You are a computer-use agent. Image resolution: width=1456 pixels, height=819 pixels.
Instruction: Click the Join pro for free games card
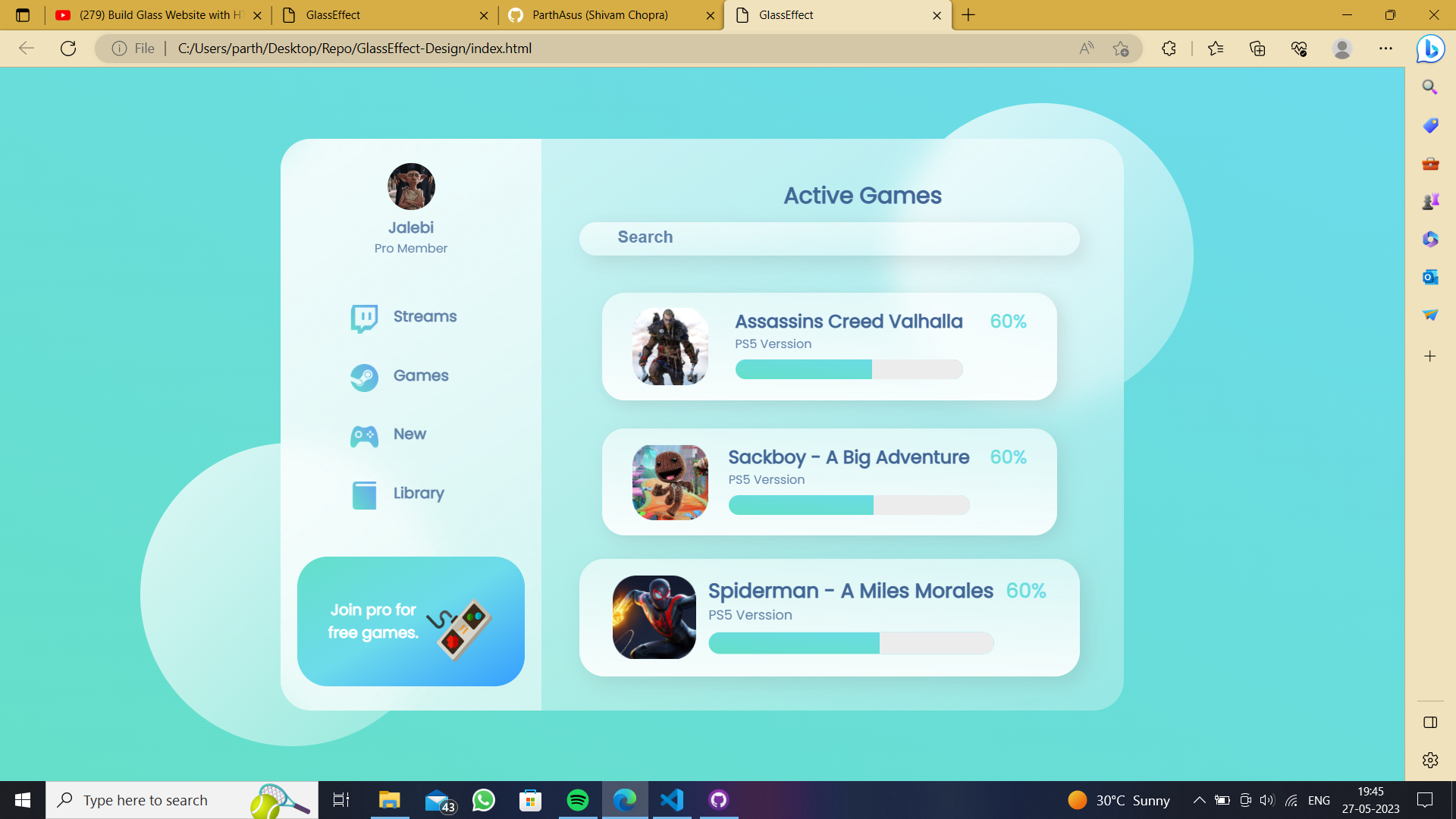410,620
